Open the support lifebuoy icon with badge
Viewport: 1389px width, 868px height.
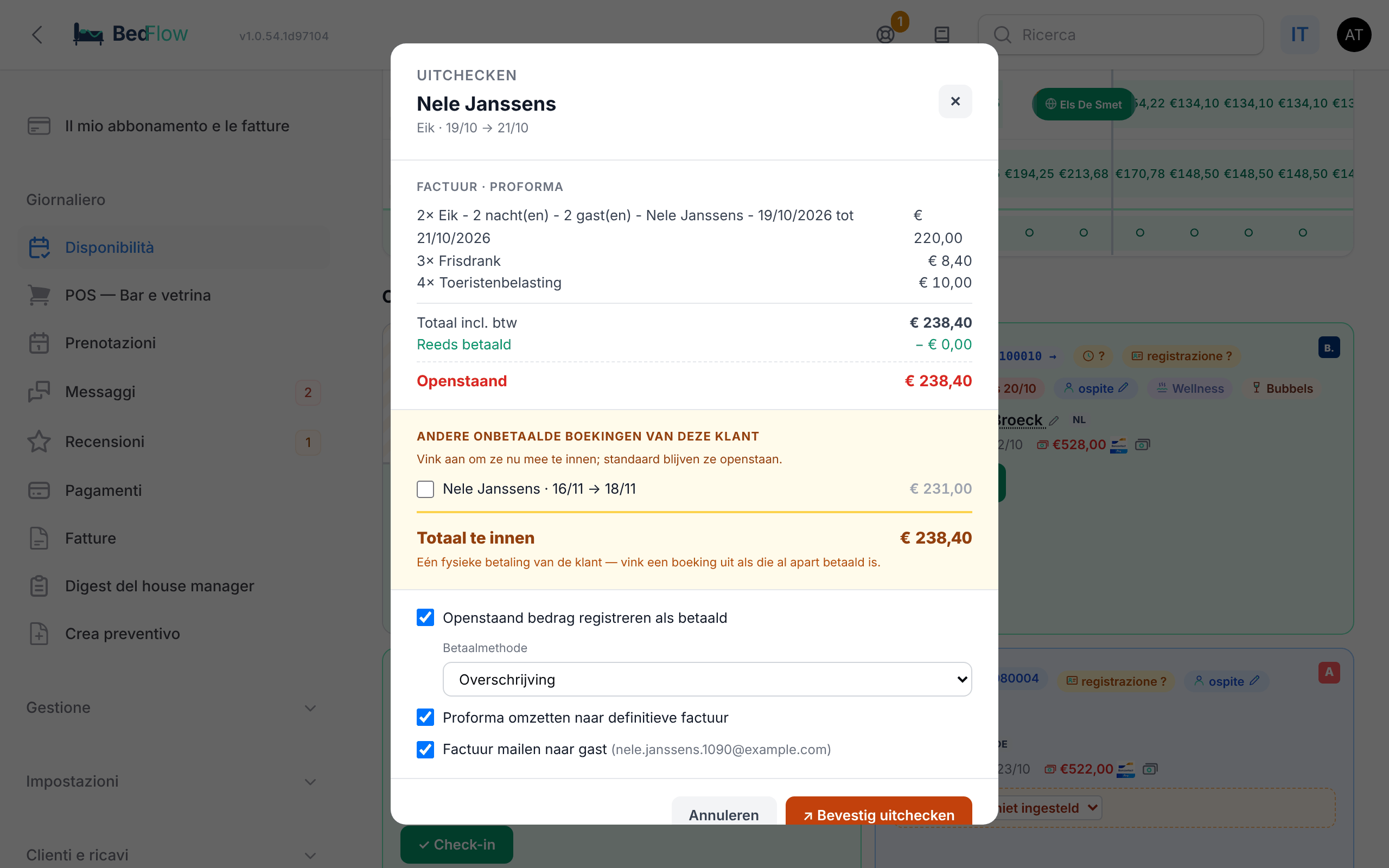(x=885, y=34)
